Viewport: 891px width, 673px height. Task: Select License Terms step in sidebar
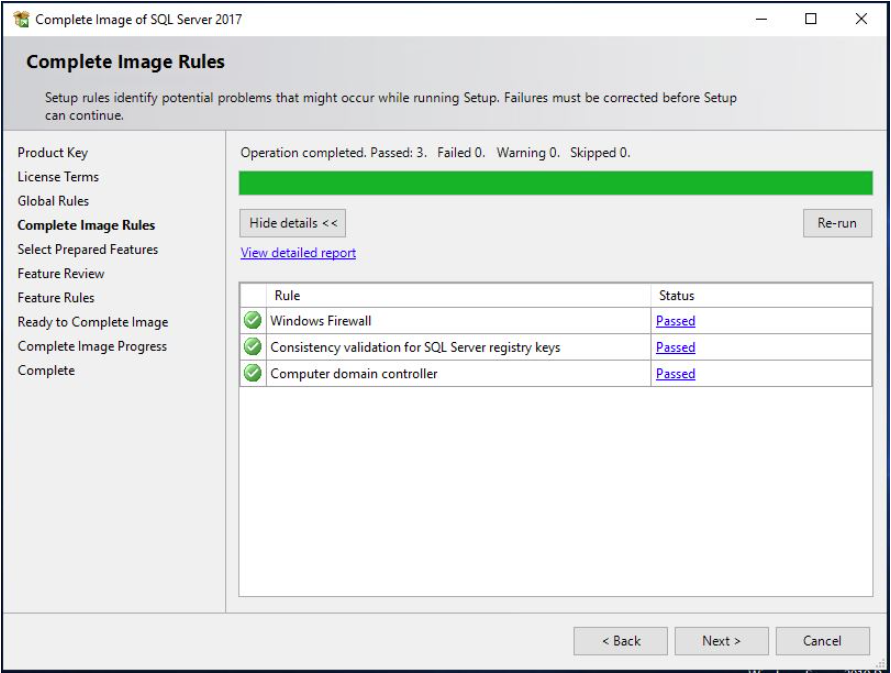click(x=58, y=177)
